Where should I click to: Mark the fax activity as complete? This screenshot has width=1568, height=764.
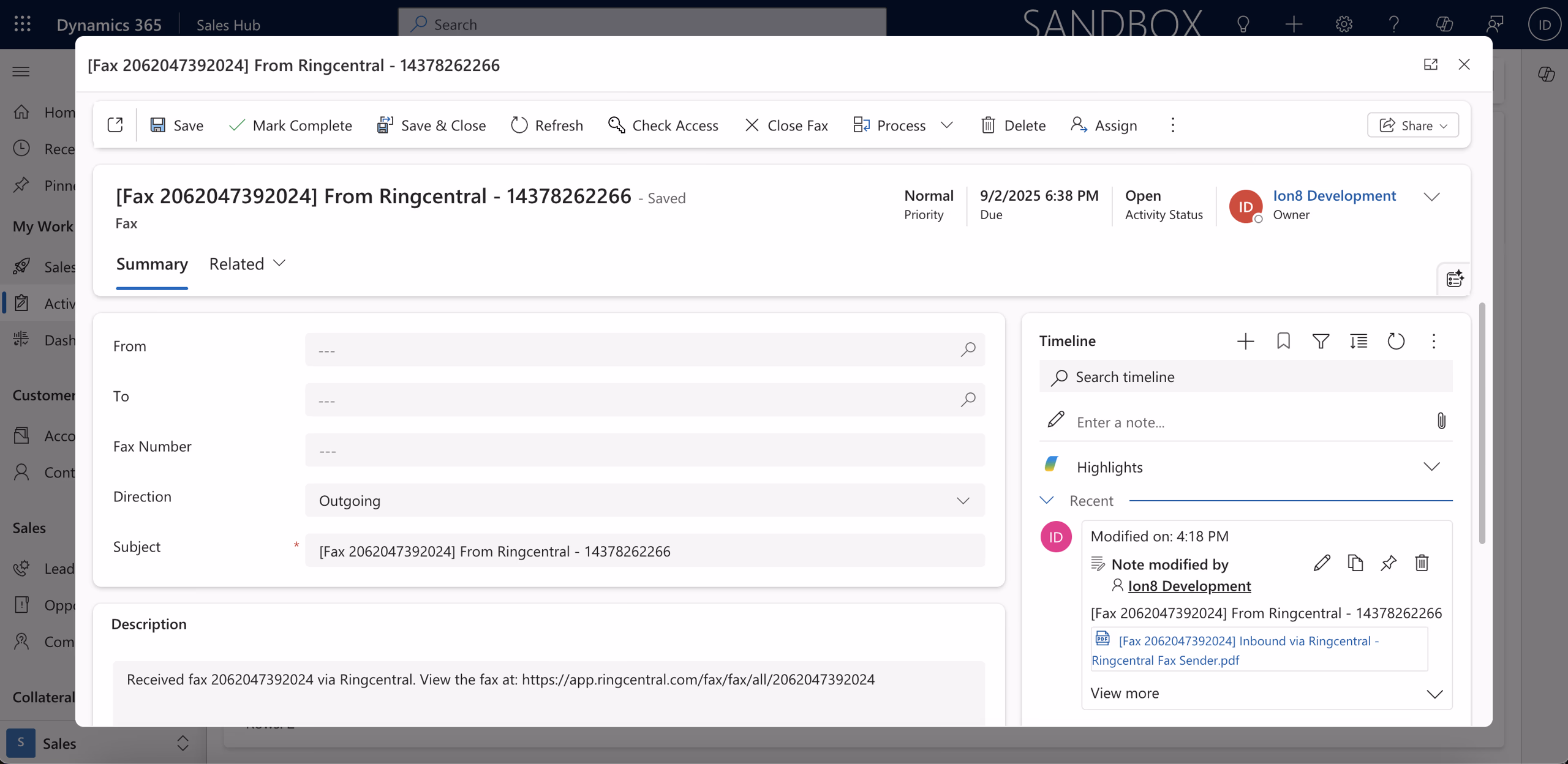click(x=290, y=125)
